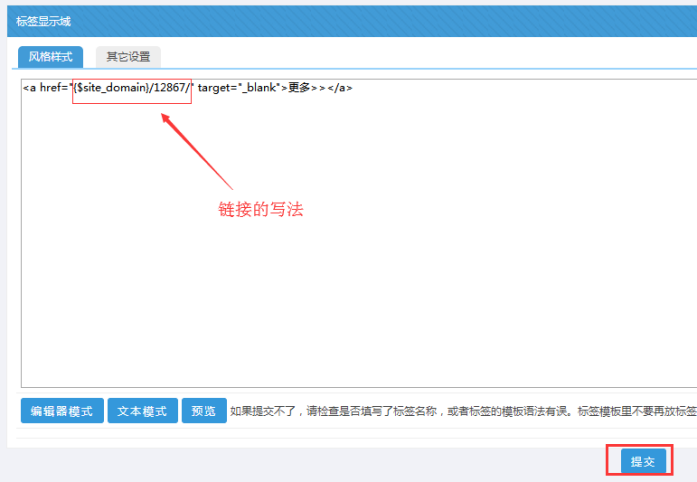Click the blank blue header bar area
The image size is (697, 482).
(400, 20)
